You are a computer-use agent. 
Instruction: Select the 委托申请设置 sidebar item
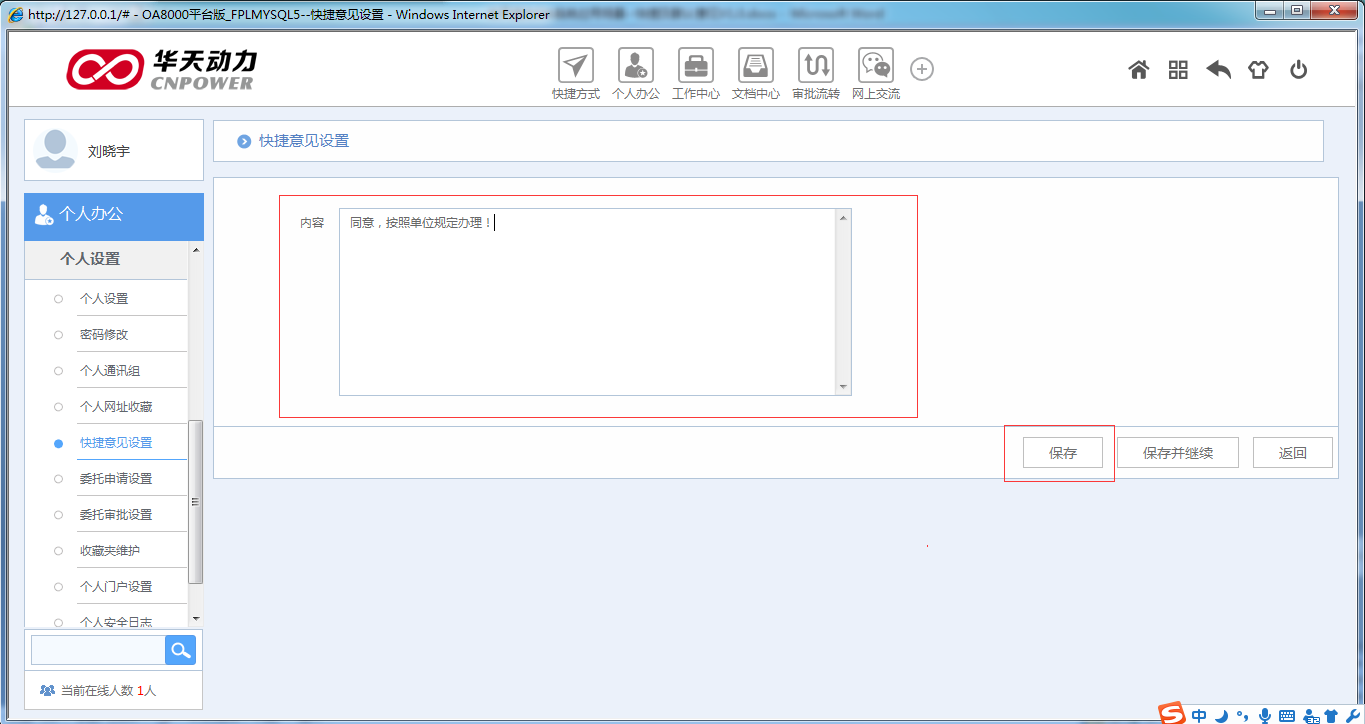[x=116, y=479]
